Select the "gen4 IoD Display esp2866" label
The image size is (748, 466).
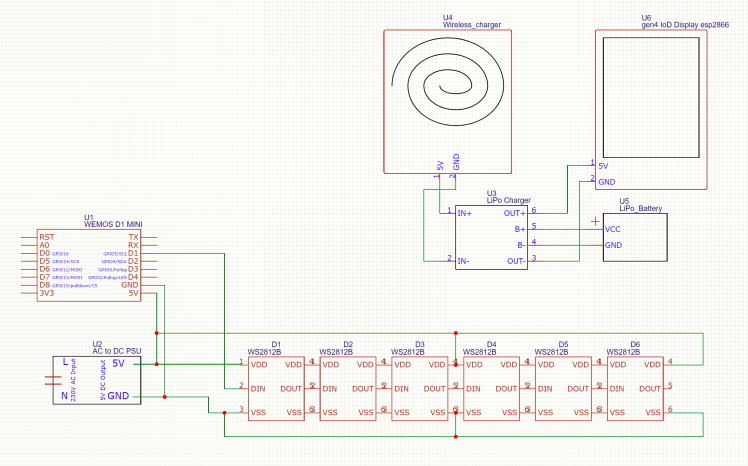pyautogui.click(x=685, y=25)
